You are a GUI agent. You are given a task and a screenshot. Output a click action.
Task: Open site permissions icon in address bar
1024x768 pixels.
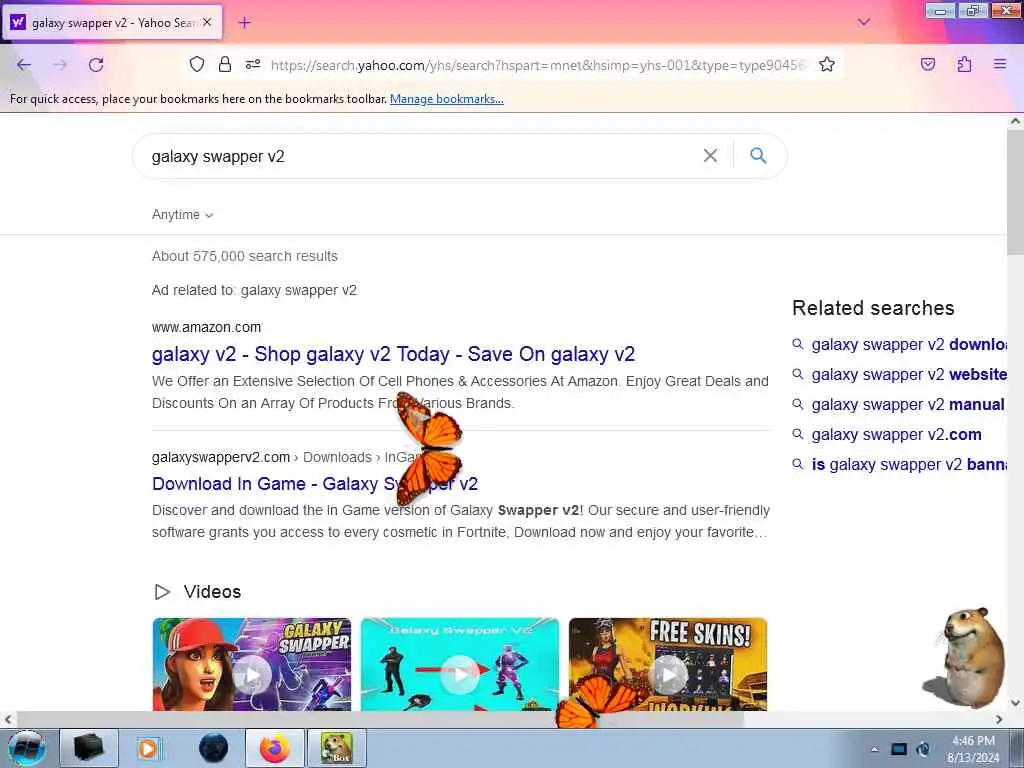(x=253, y=64)
